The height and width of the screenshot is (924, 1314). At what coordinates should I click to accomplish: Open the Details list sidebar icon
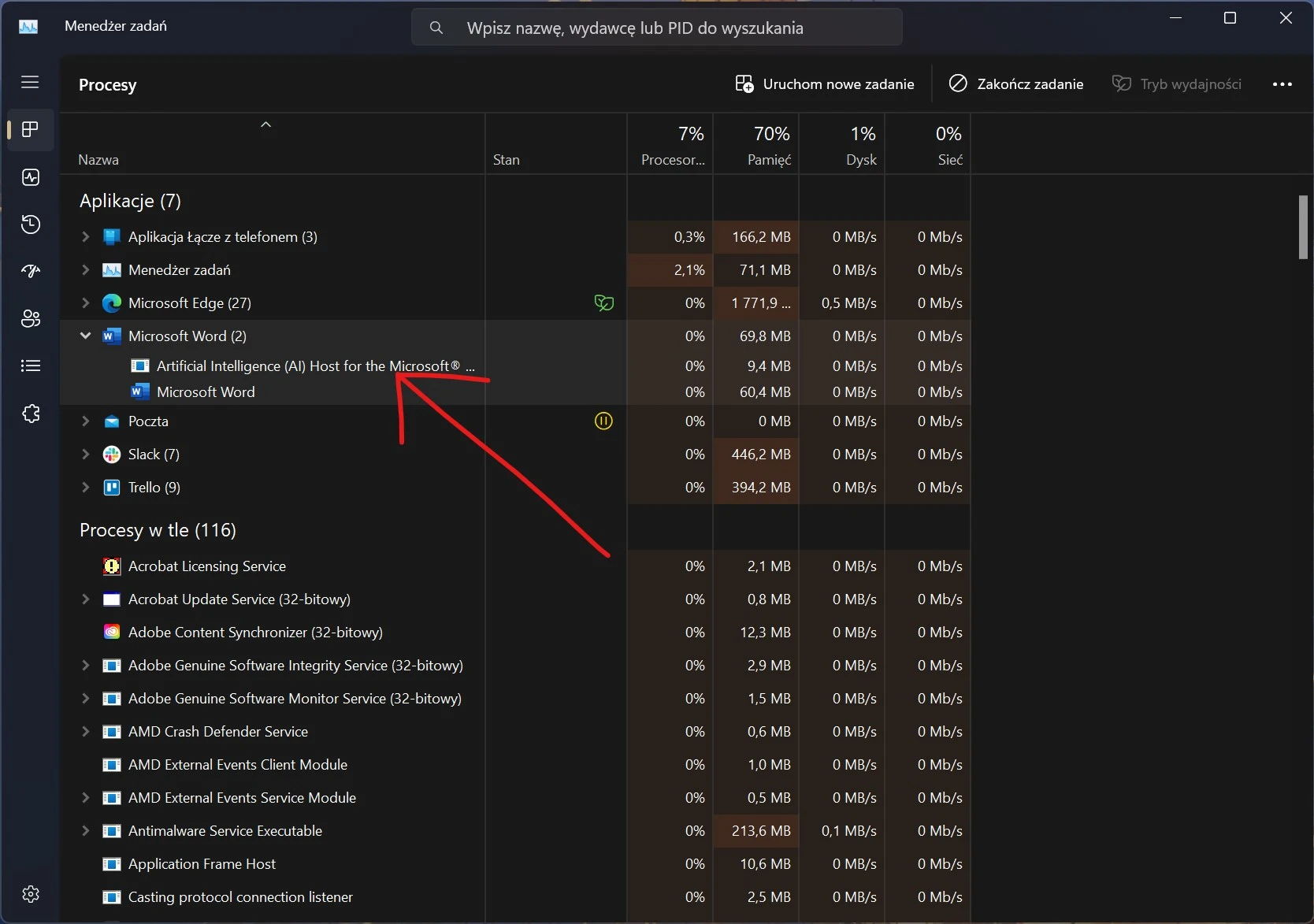point(31,366)
